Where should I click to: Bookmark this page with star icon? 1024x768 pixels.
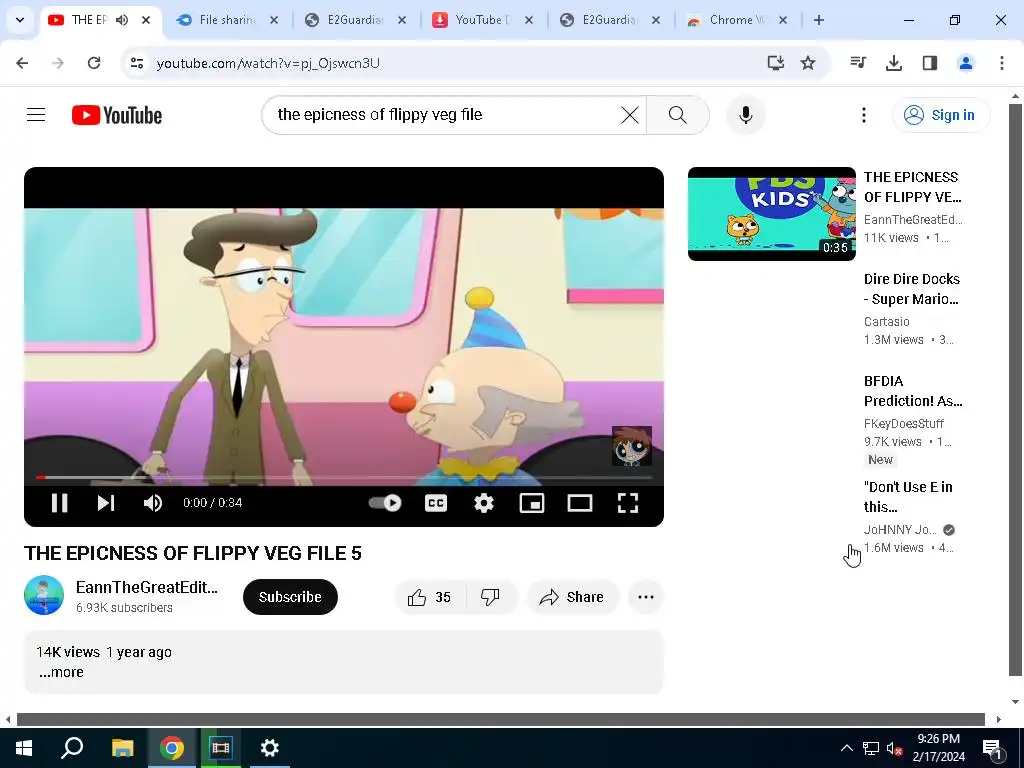808,63
